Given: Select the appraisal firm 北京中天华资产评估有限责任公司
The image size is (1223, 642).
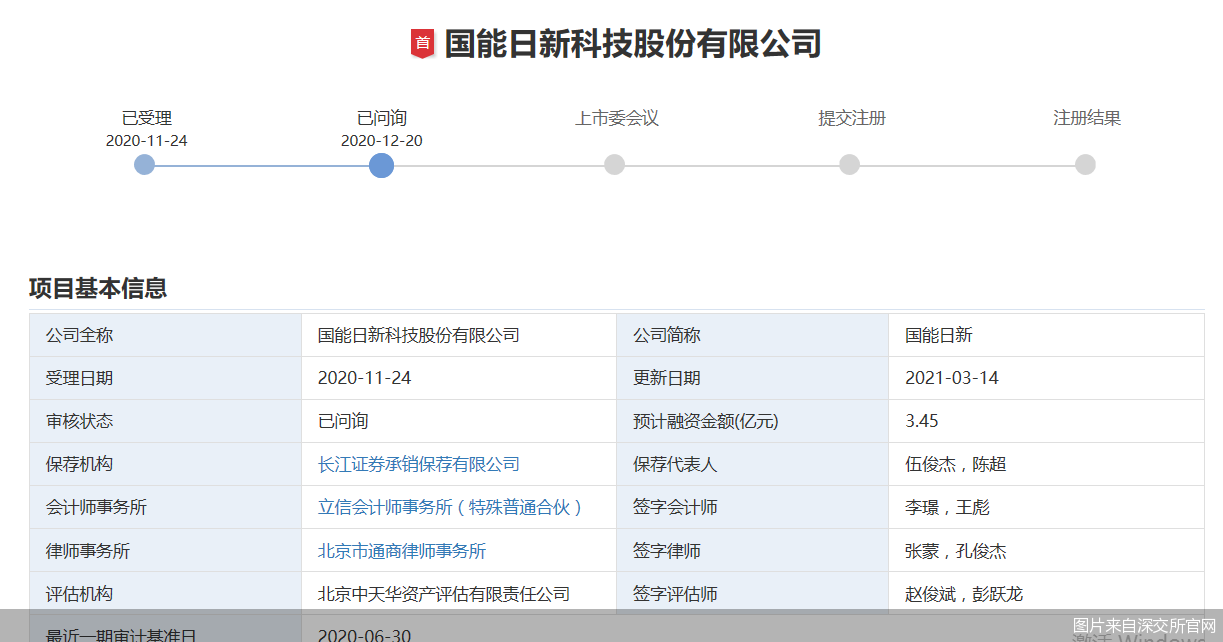Looking at the screenshot, I should click(x=444, y=594).
